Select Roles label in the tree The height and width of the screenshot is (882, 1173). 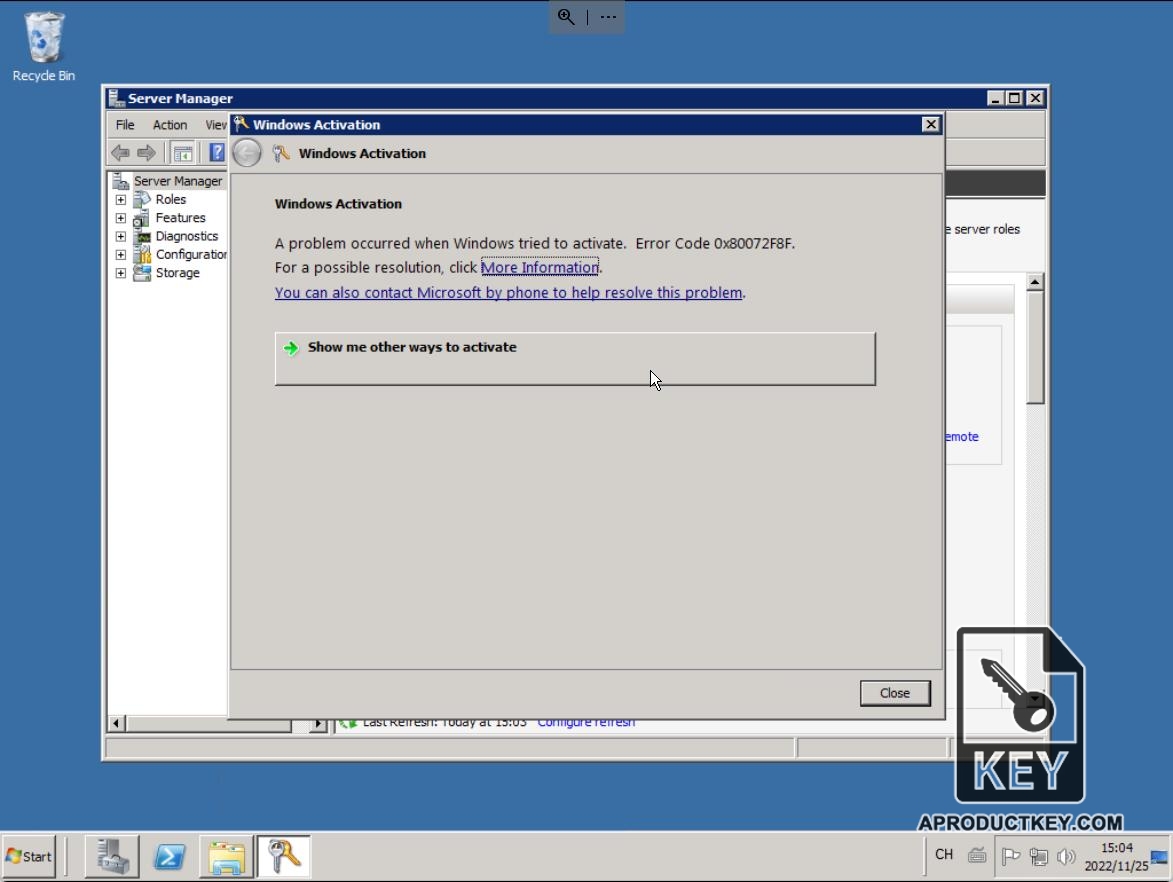pos(171,200)
